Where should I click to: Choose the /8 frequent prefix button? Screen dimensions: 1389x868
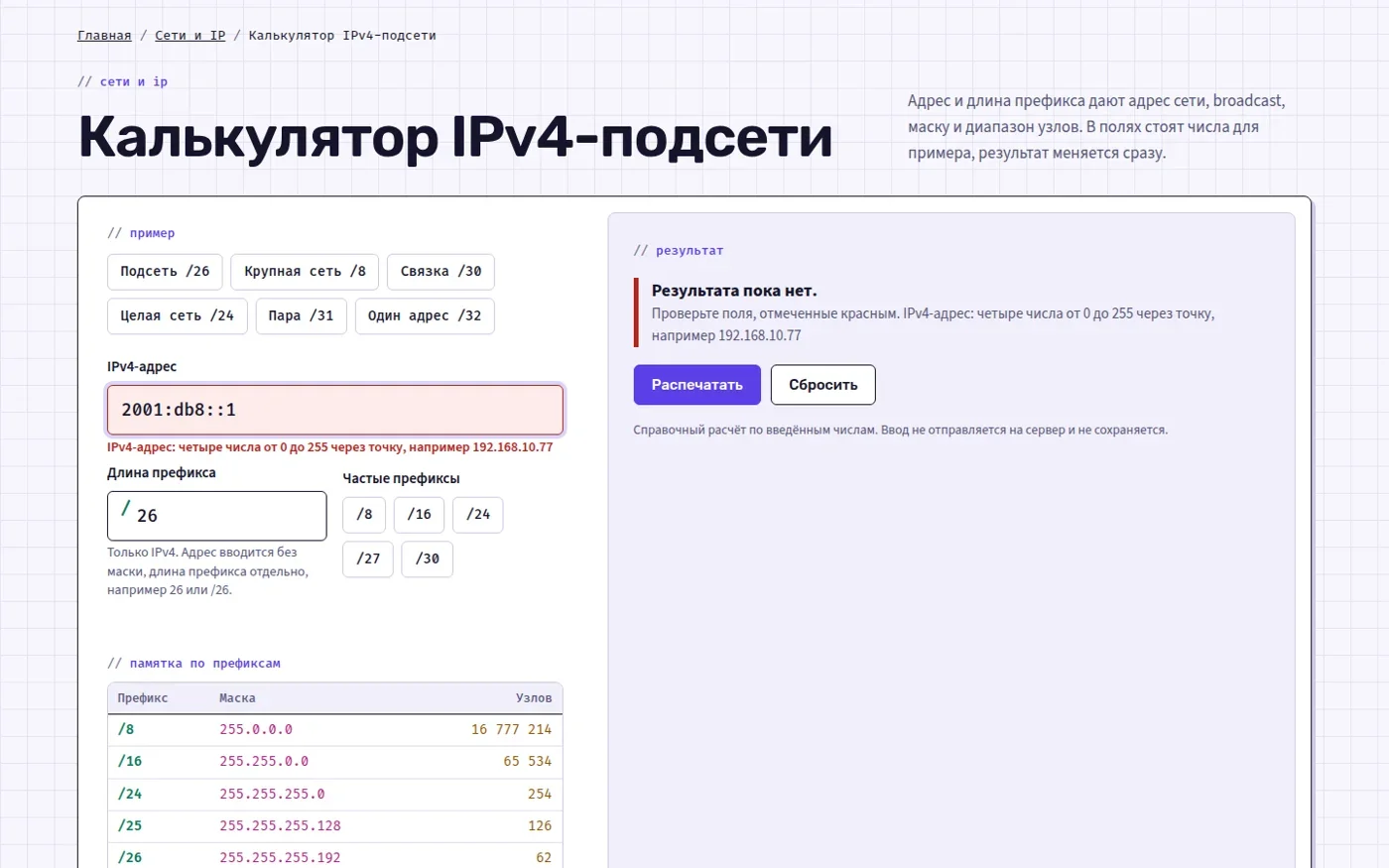point(364,515)
